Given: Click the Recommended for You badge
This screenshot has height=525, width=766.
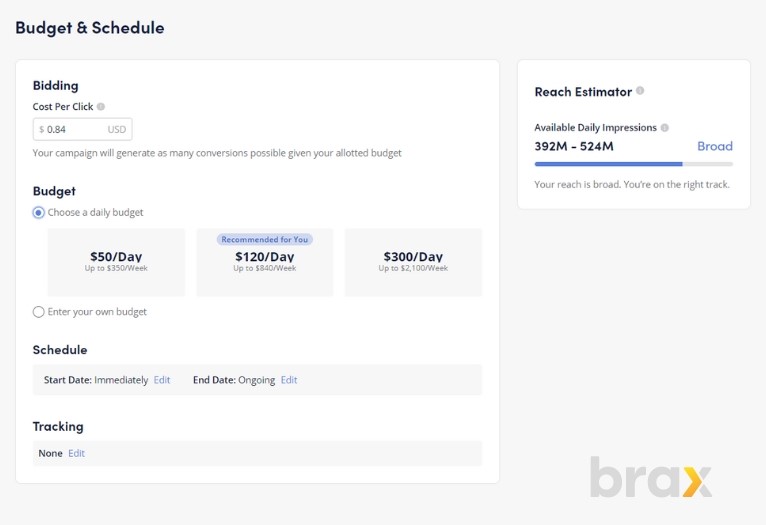Looking at the screenshot, I should (x=265, y=239).
